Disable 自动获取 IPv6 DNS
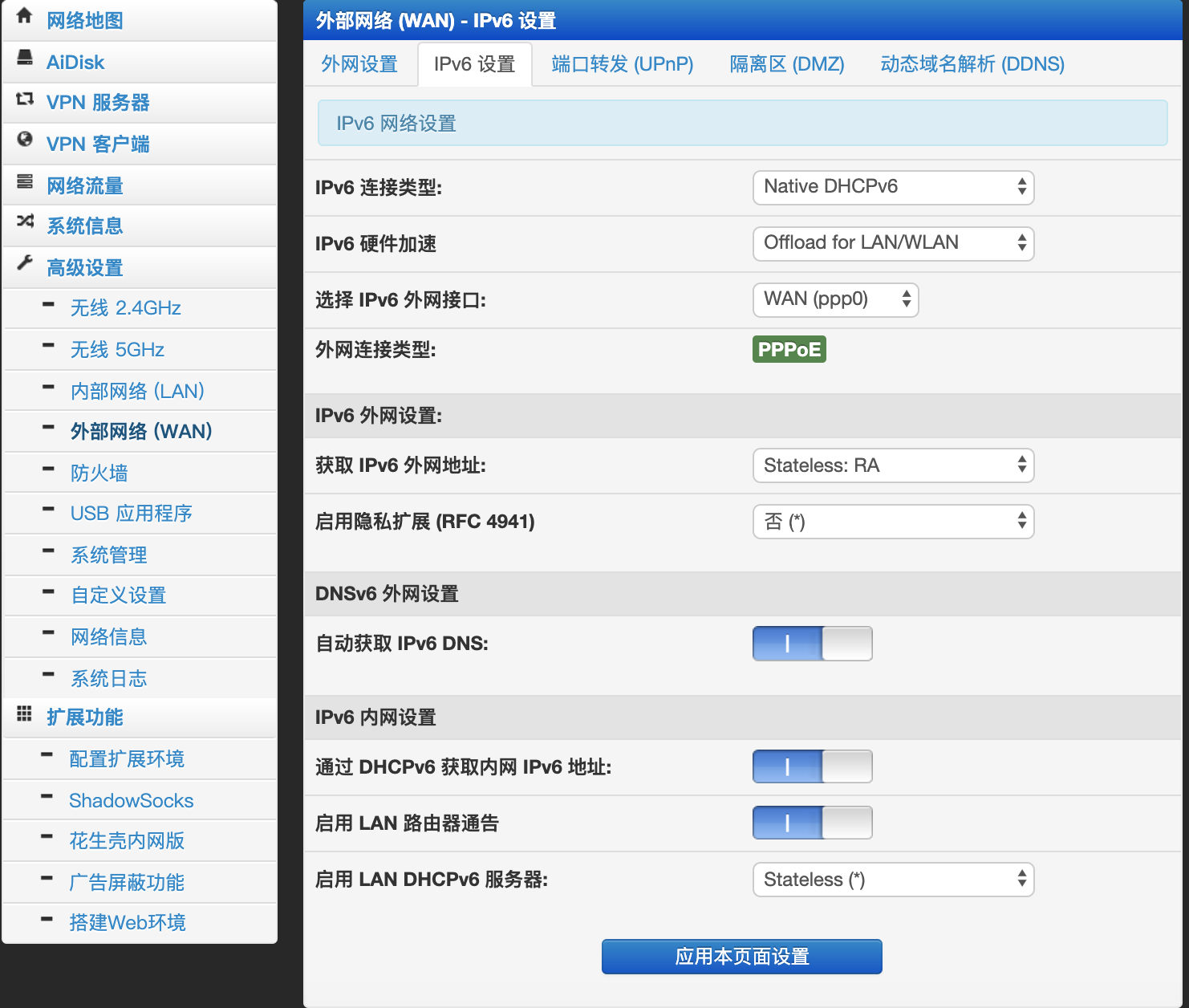 coord(812,643)
